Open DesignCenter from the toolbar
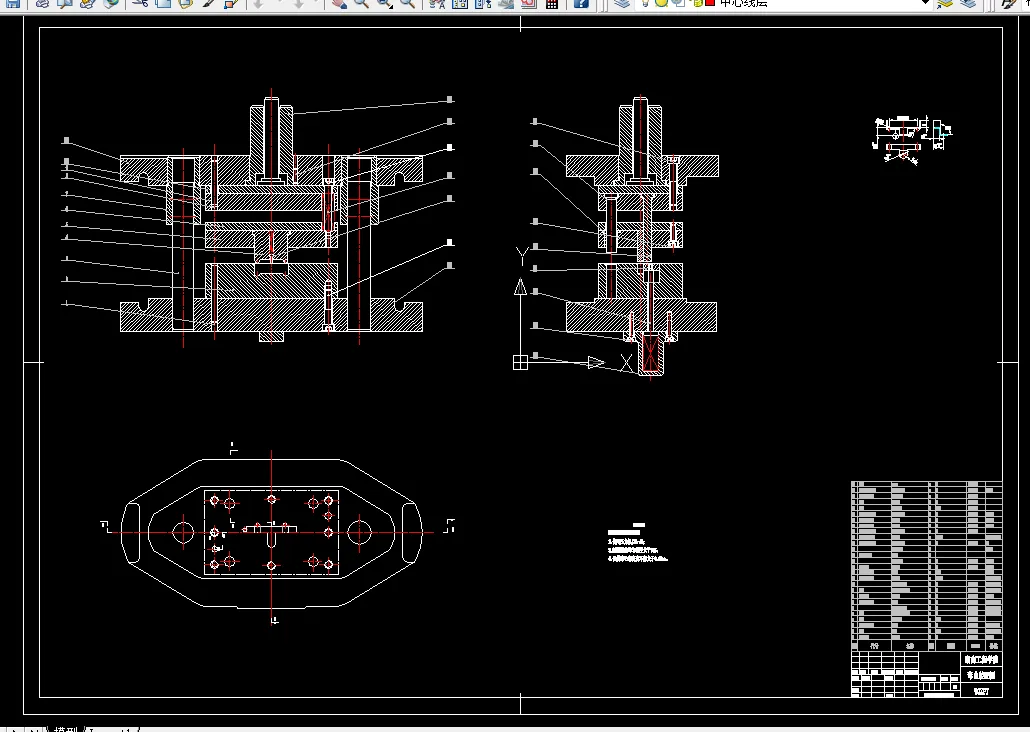The height and width of the screenshot is (732, 1030). 460,3
